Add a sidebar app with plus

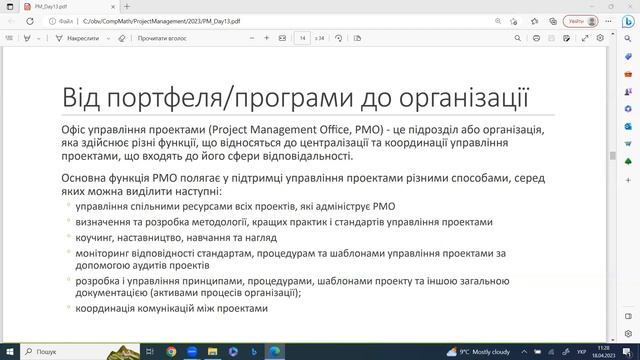click(628, 180)
